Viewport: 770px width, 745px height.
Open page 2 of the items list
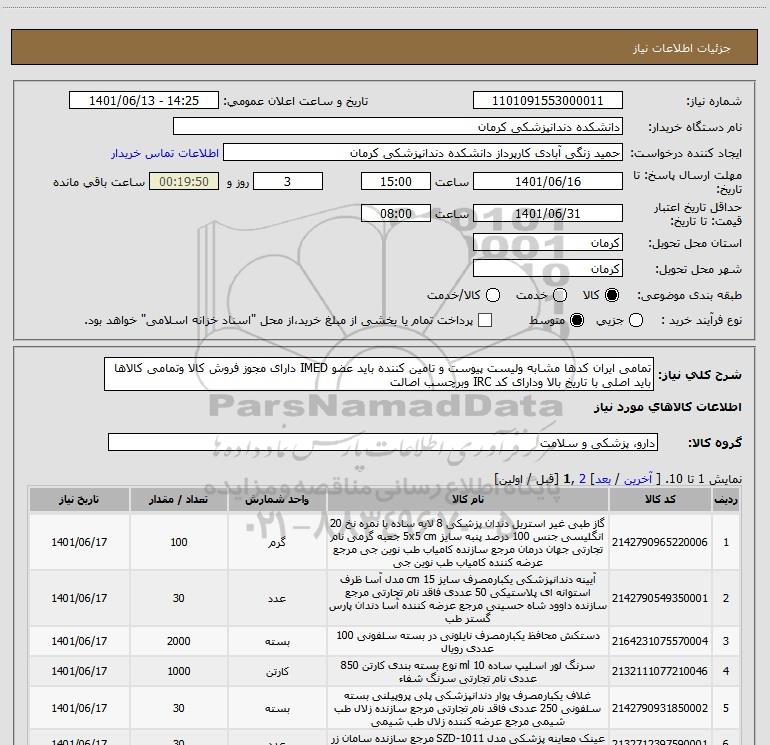pos(582,479)
